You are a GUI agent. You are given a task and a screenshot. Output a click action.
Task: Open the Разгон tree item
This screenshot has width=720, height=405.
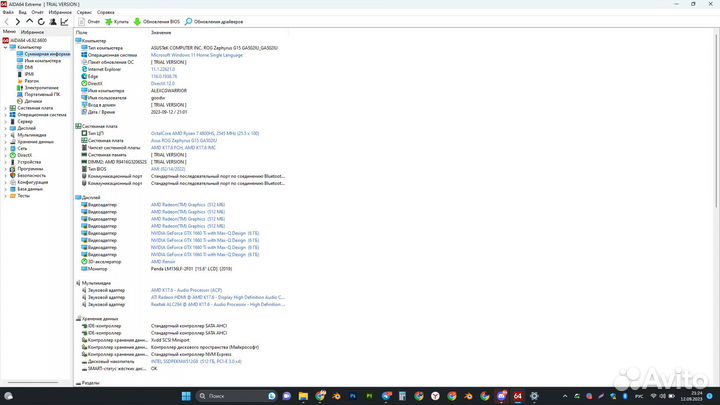coord(31,81)
